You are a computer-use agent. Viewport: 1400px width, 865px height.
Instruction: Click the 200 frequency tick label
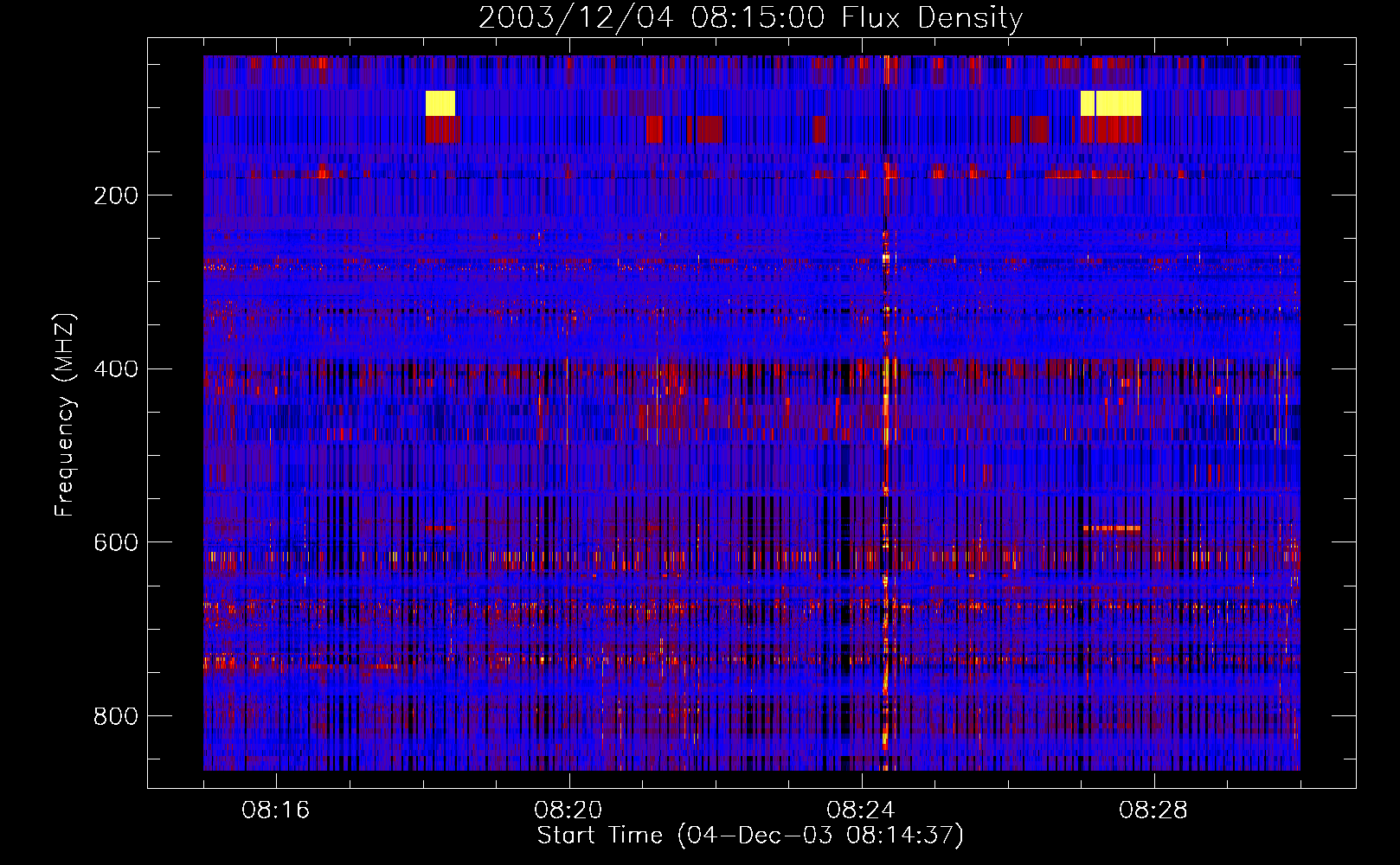pyautogui.click(x=116, y=195)
